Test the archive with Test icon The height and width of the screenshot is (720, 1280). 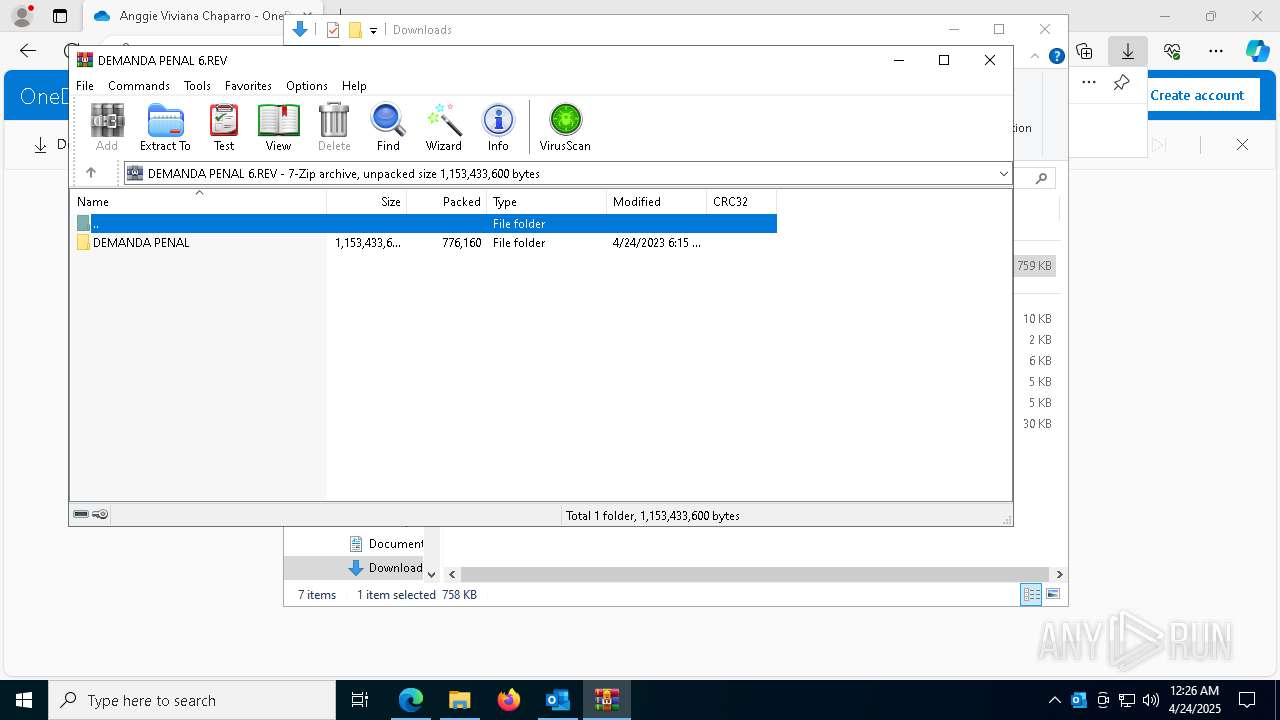point(224,127)
